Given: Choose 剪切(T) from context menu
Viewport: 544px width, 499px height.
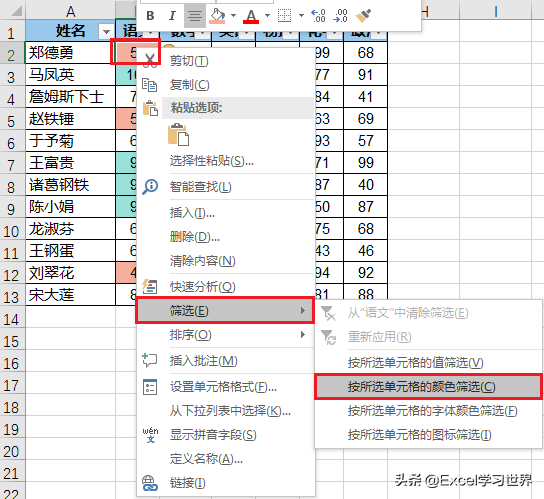Looking at the screenshot, I should [x=189, y=61].
